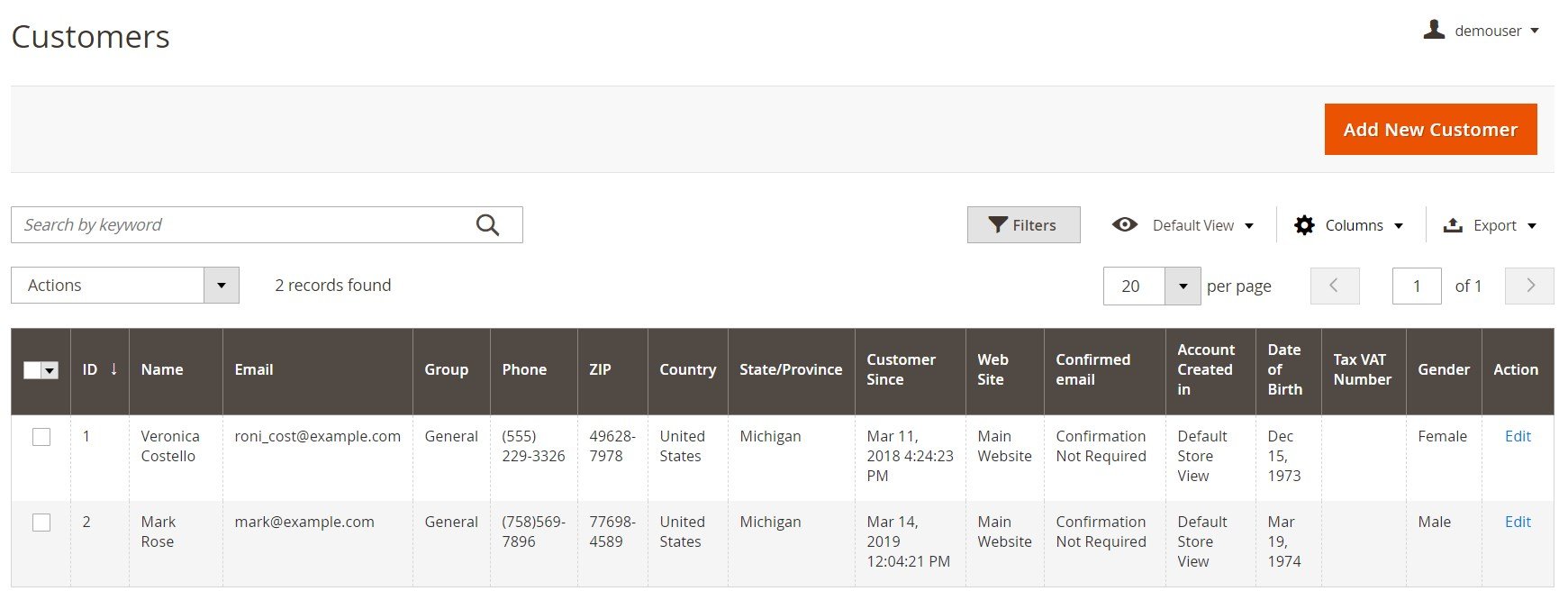Sort by the State/Province column header
This screenshot has width=1568, height=600.
(x=791, y=369)
